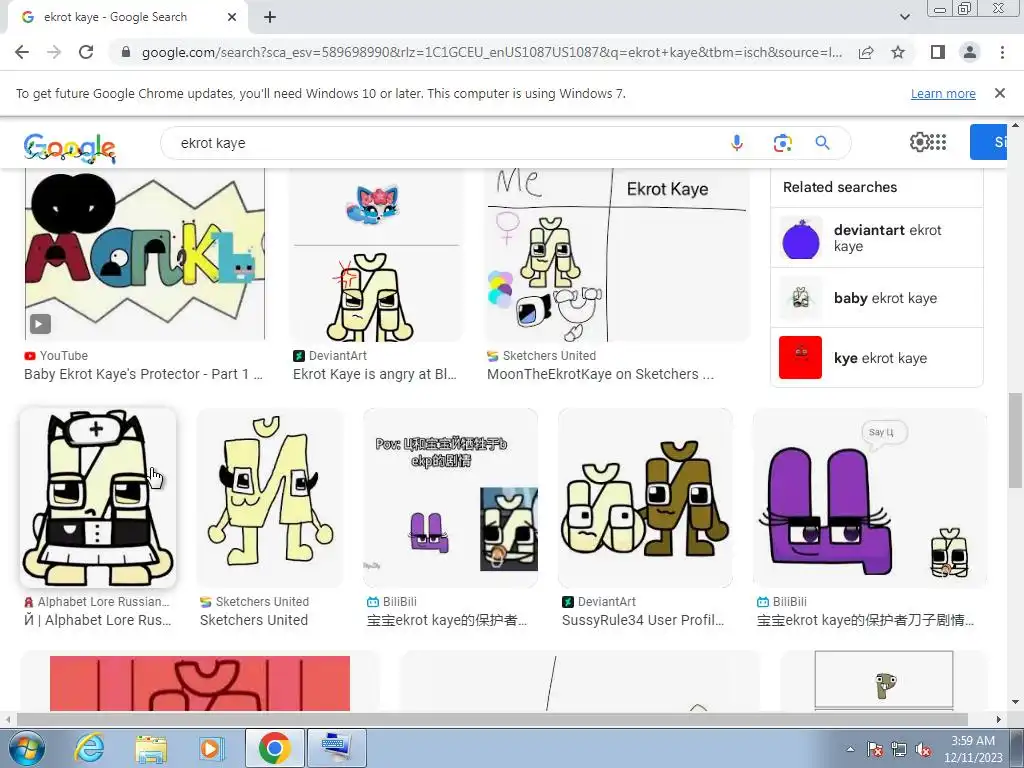Open the MoonTheEkrotKaye Sketchers United image
The width and height of the screenshot is (1024, 768).
(x=617, y=255)
